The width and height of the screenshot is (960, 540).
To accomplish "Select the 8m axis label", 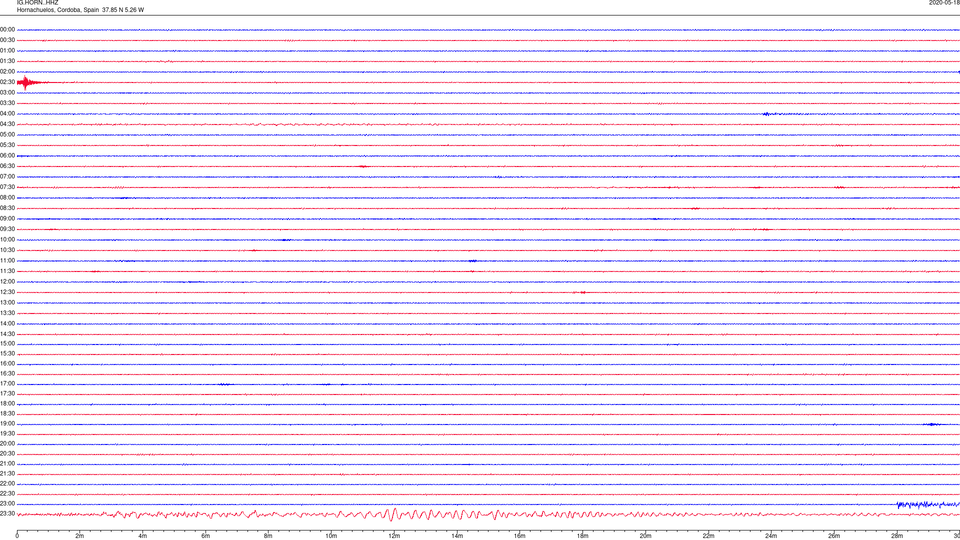I will 268,536.
